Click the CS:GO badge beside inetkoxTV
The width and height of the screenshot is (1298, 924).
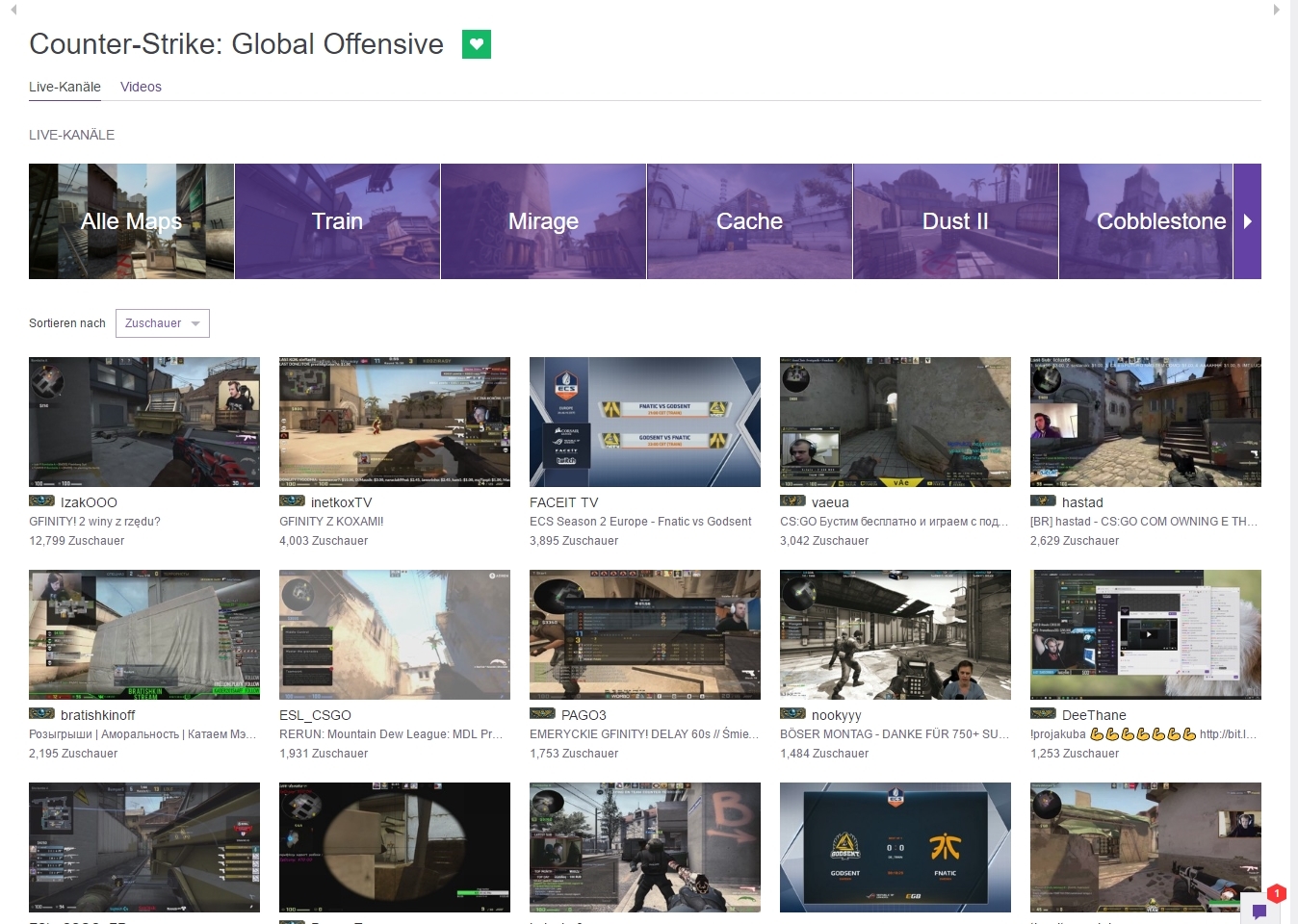pos(292,501)
